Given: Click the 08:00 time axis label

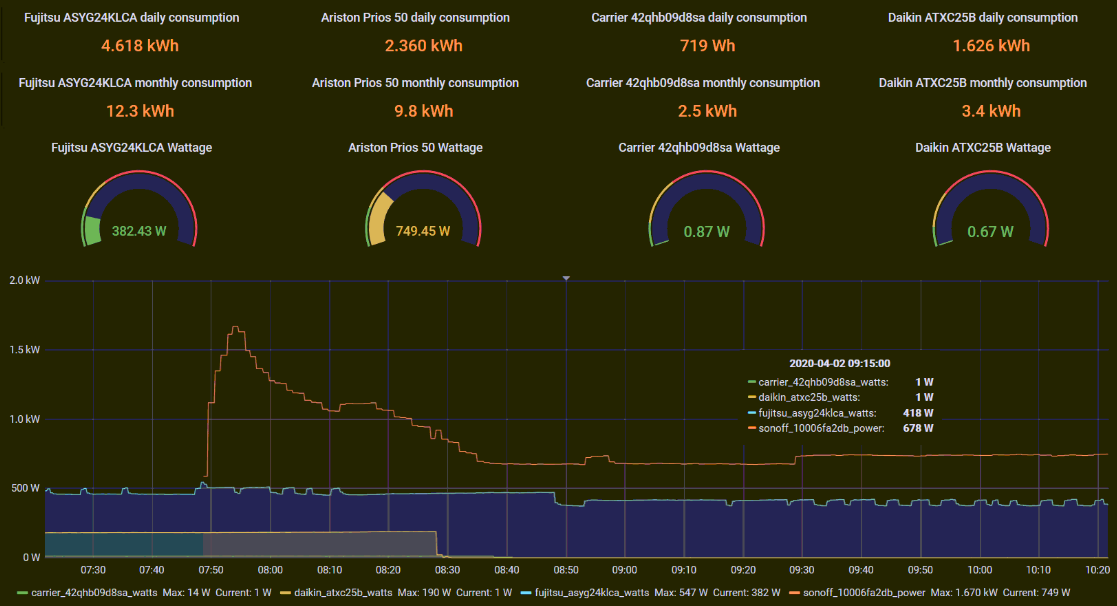Looking at the screenshot, I should coord(270,570).
